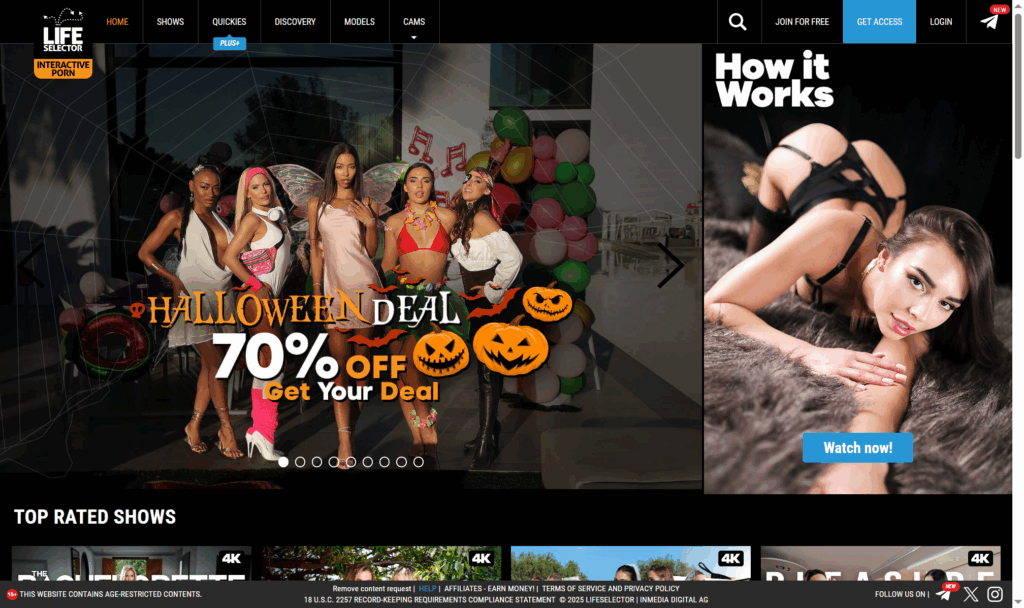The height and width of the screenshot is (608, 1024).
Task: Click the 18+ age-restriction badge bottom left
Action: pyautogui.click(x=10, y=593)
